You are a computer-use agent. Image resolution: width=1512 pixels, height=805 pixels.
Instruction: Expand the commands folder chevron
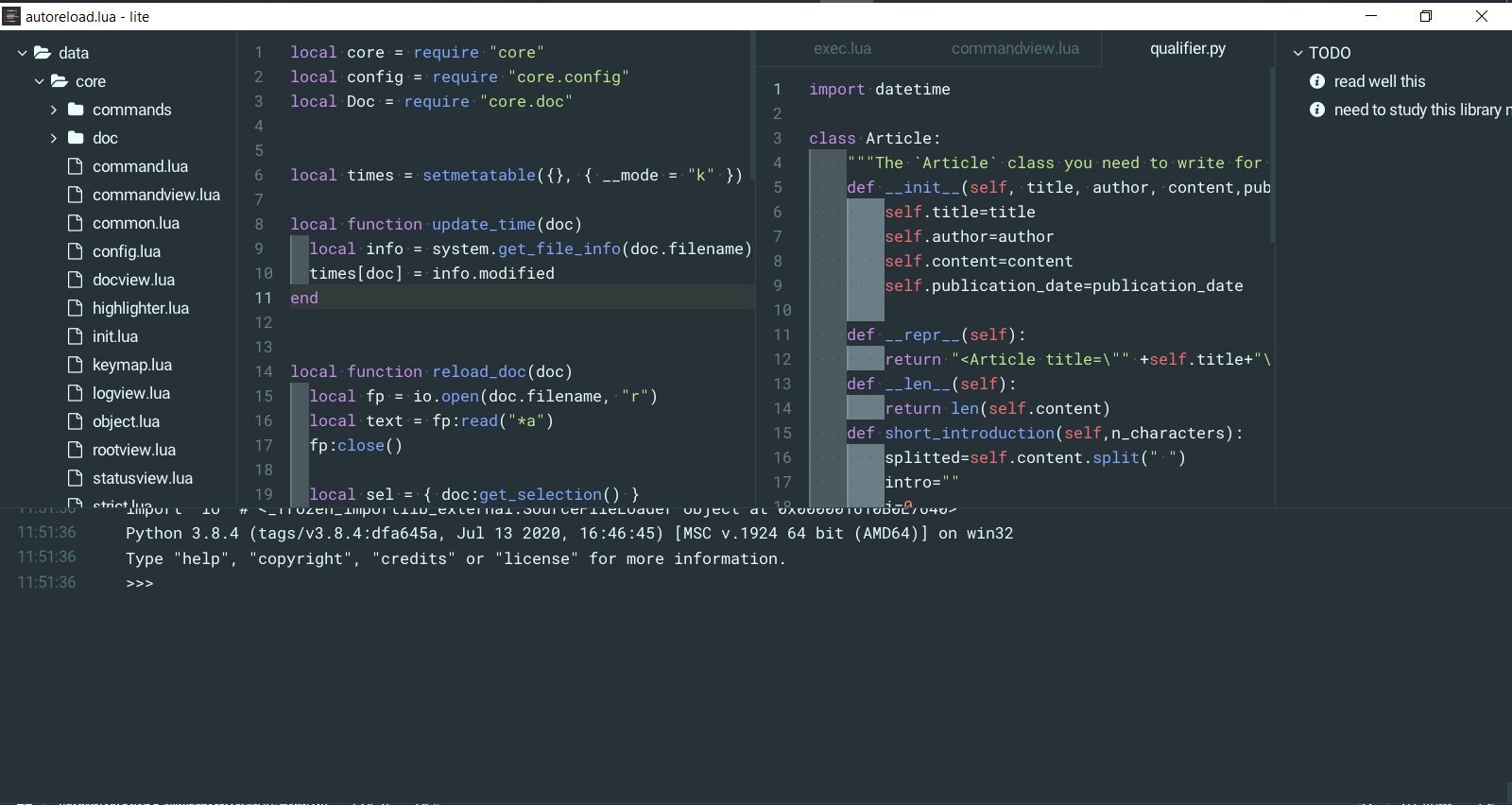54,110
